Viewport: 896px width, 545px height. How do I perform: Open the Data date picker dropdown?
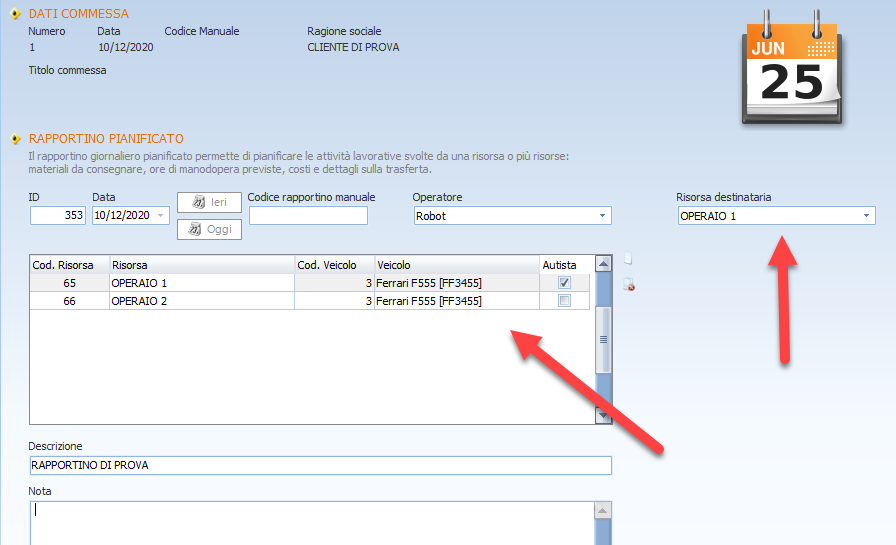[x=161, y=215]
